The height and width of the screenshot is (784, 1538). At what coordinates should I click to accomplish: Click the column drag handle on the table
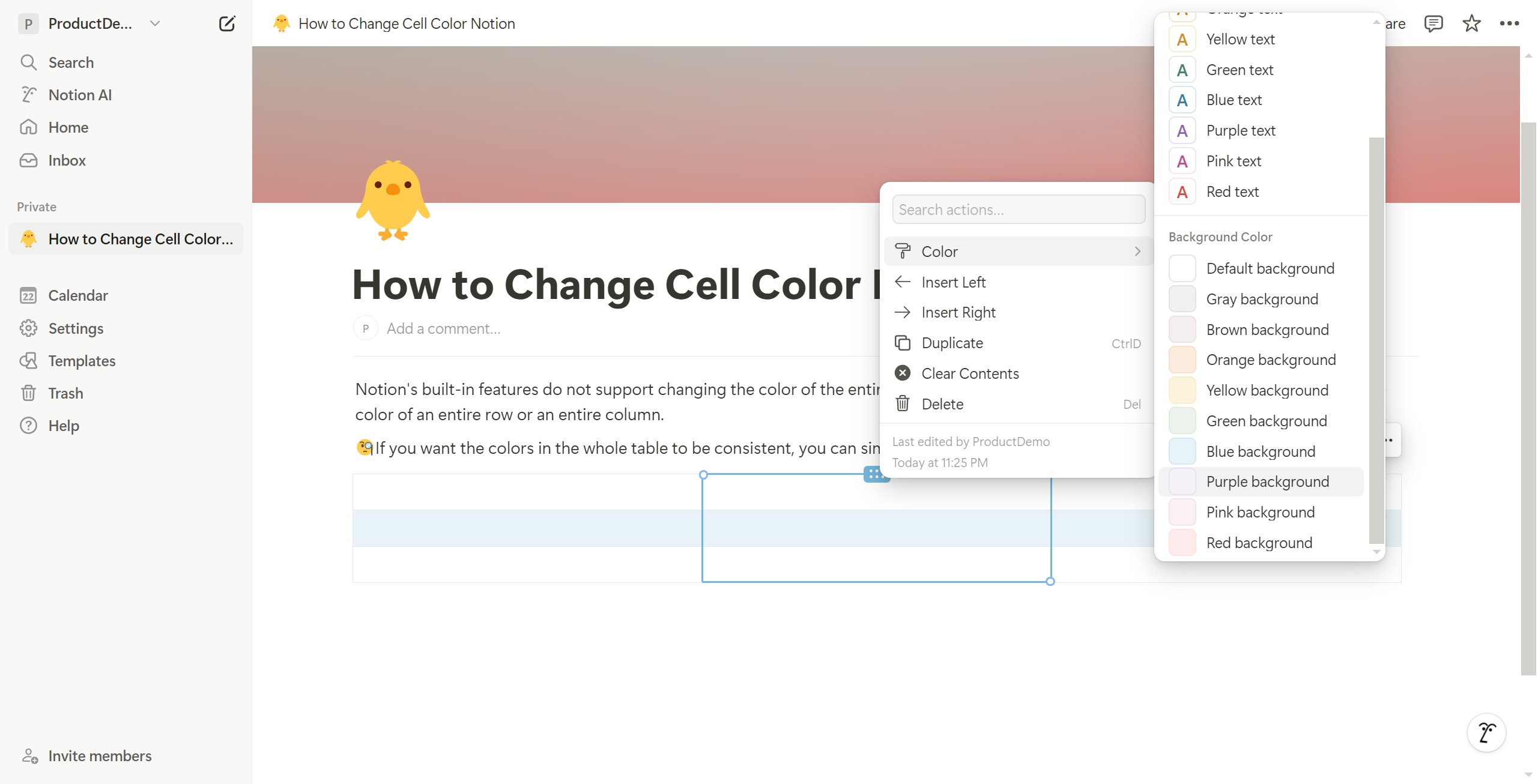point(876,474)
